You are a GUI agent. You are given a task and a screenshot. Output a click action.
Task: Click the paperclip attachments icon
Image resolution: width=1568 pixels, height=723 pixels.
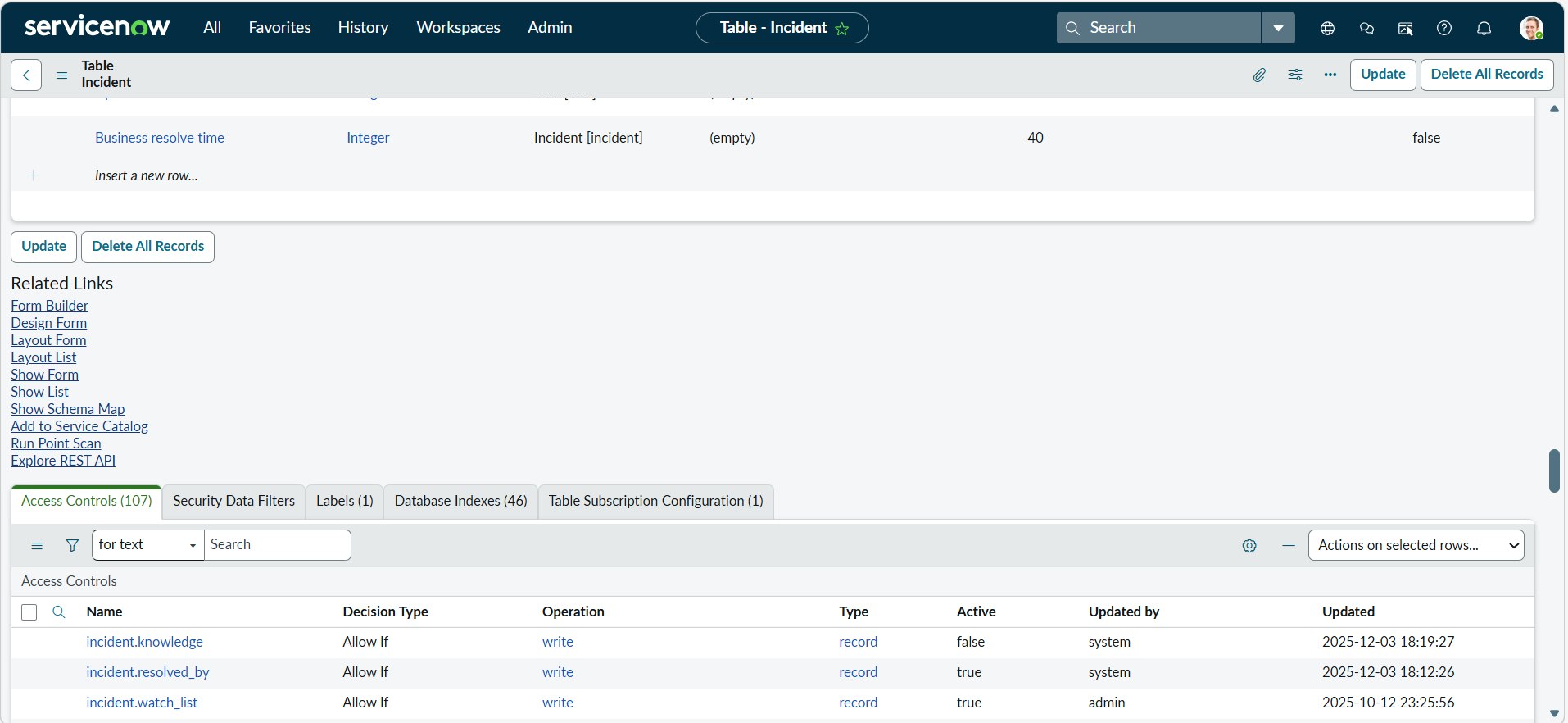(1259, 75)
